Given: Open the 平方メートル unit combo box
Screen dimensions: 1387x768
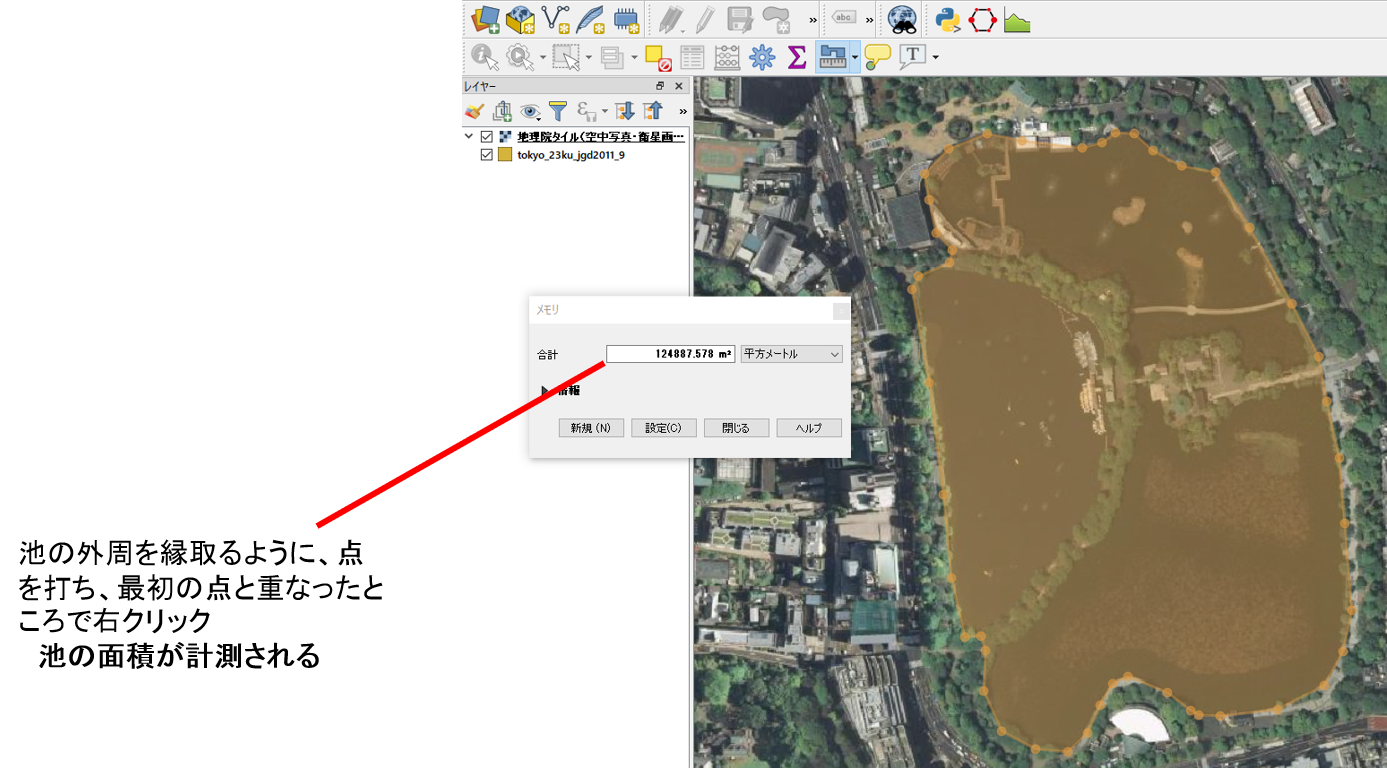Looking at the screenshot, I should [x=792, y=354].
